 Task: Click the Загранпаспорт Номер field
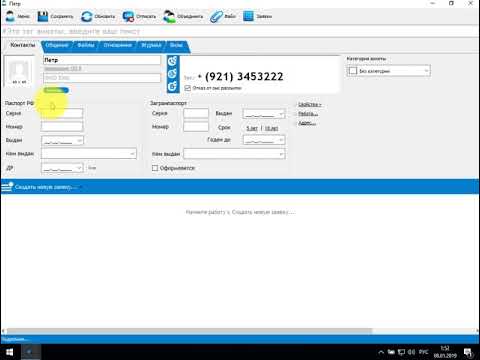(196, 126)
